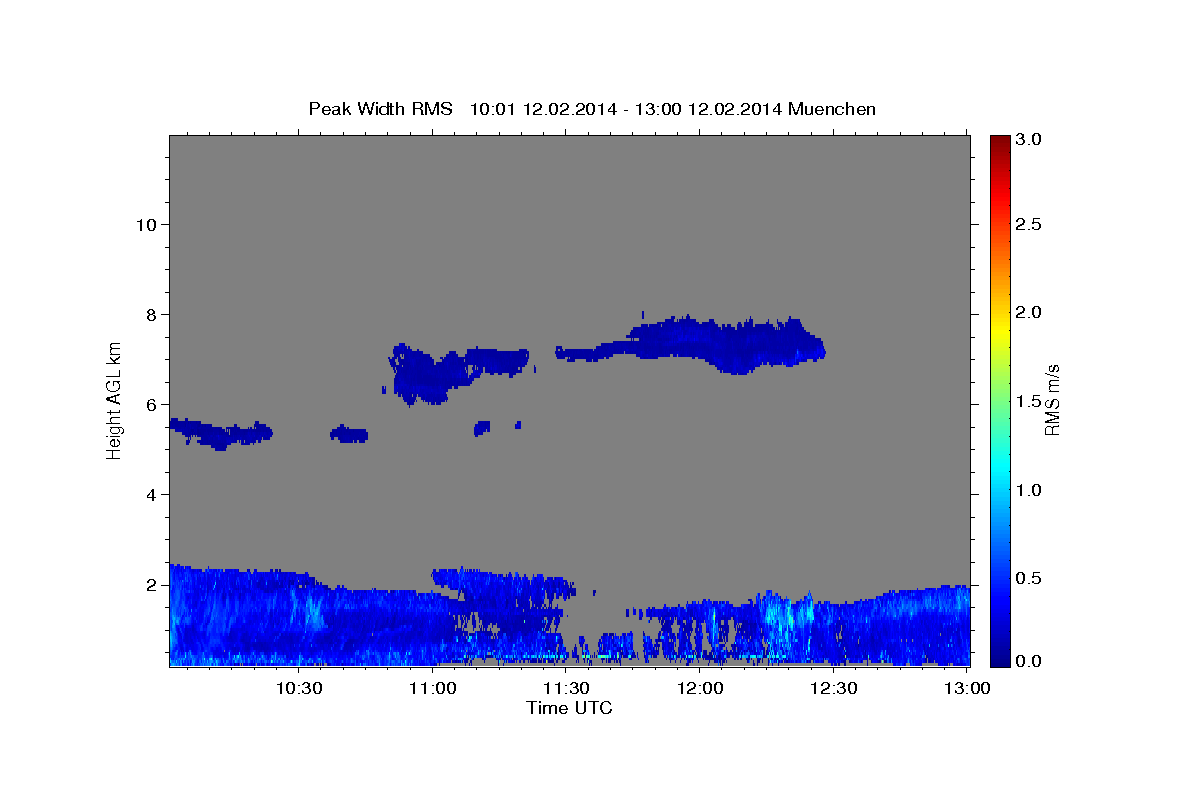Click the 10:30 time tick label
The image size is (1200, 800).
tap(298, 688)
